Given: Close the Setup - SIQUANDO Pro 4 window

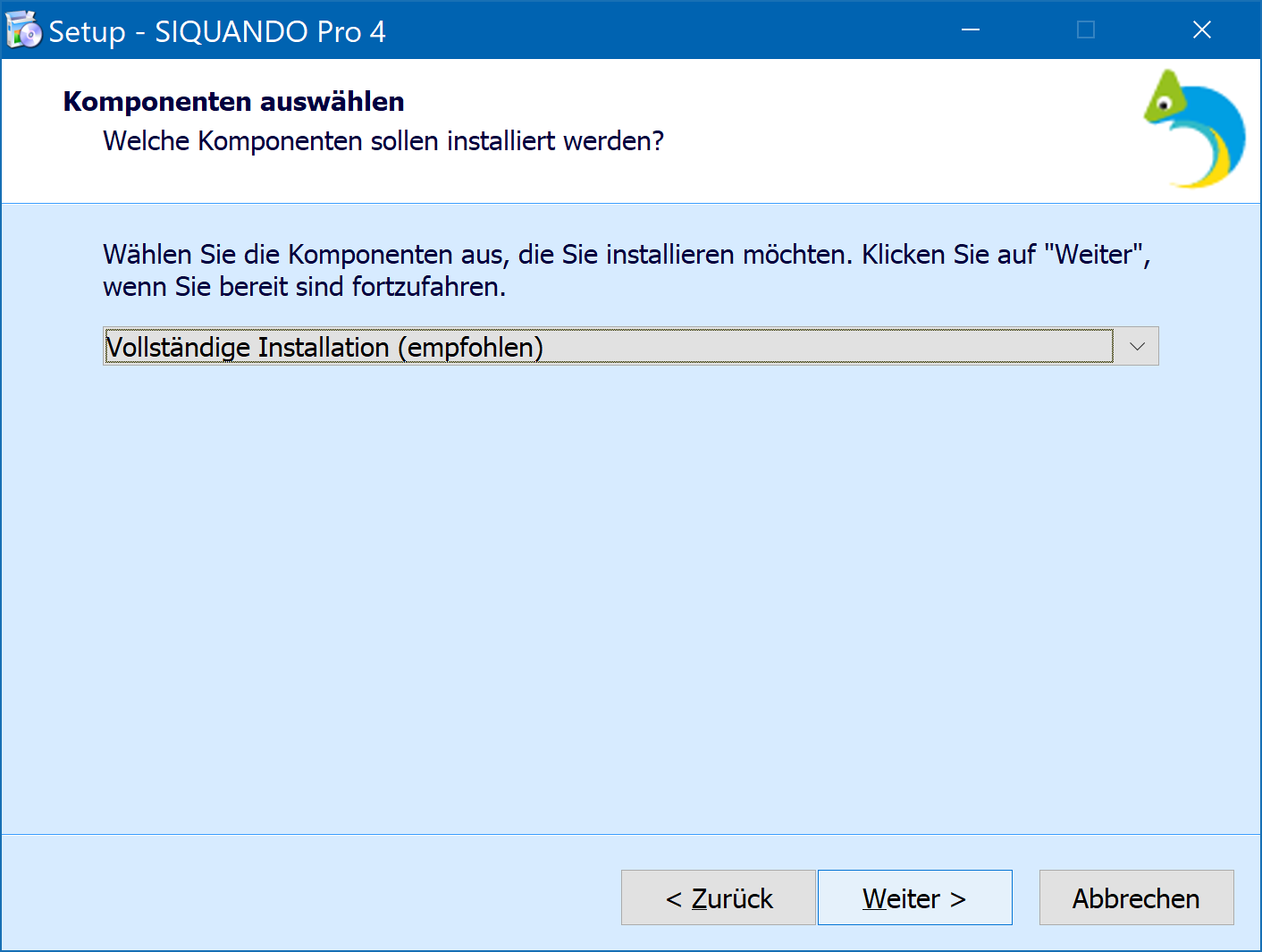Looking at the screenshot, I should pos(1202,30).
